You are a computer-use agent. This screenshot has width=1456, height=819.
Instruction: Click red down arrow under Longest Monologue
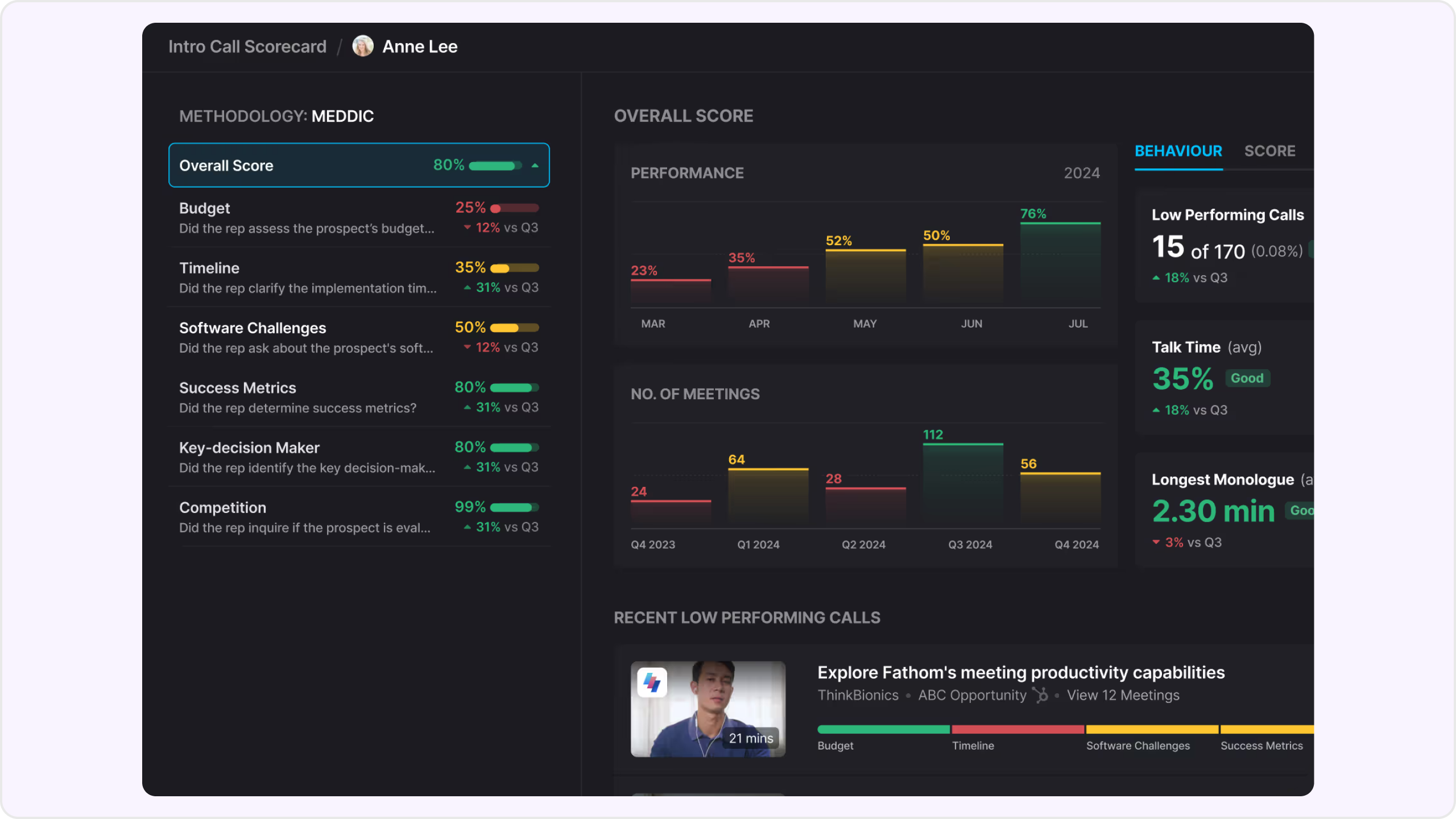pos(1156,542)
